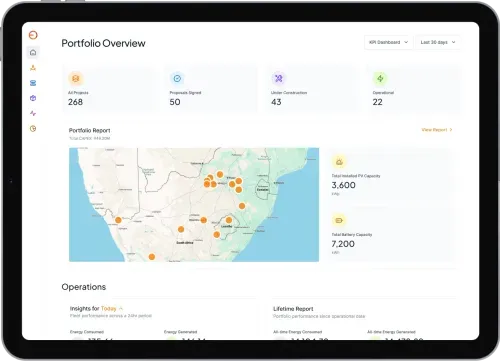Expand the Insights for Today selector
500x361 pixels.
click(112, 308)
